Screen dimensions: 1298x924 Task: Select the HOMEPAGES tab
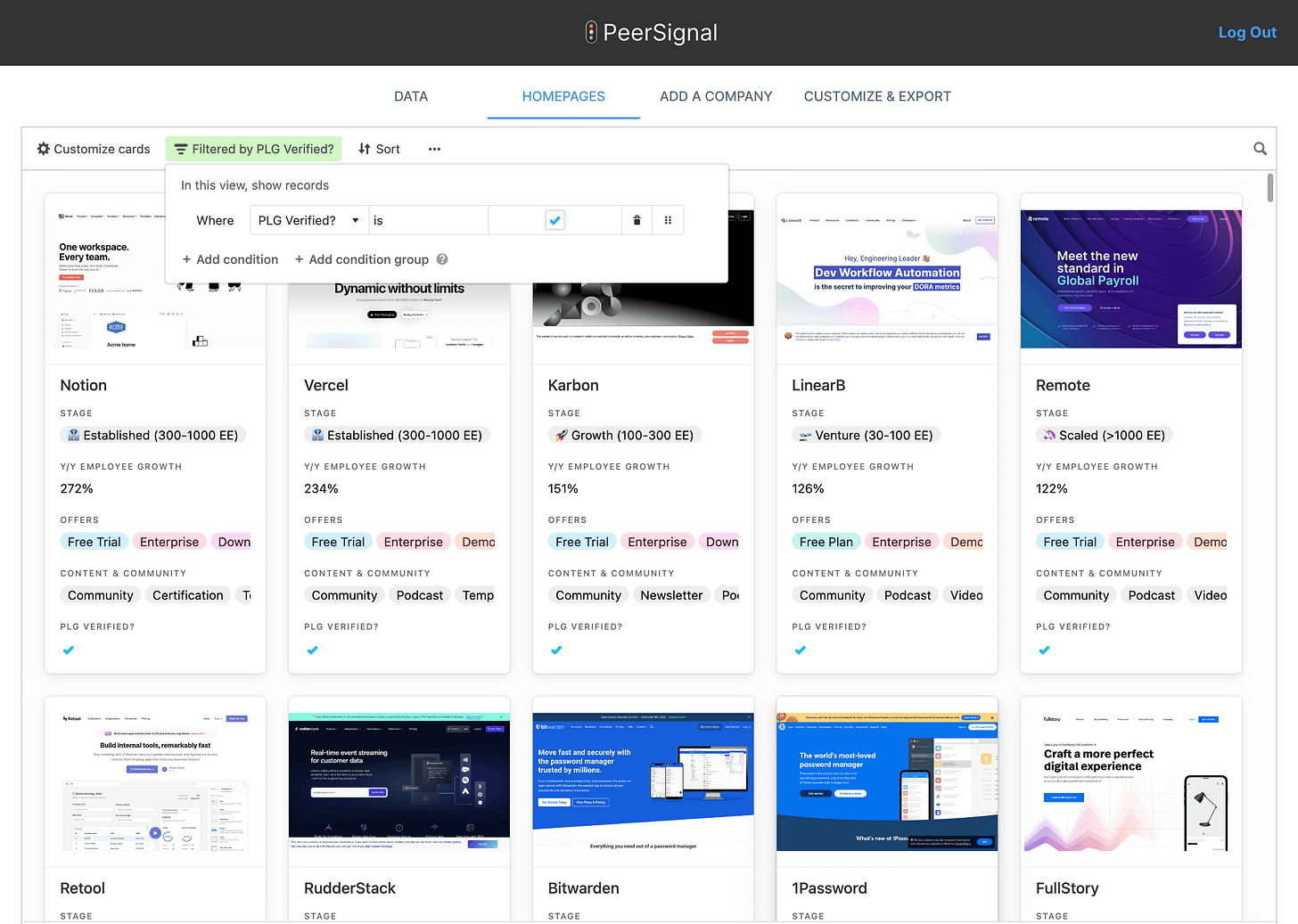pyautogui.click(x=563, y=96)
